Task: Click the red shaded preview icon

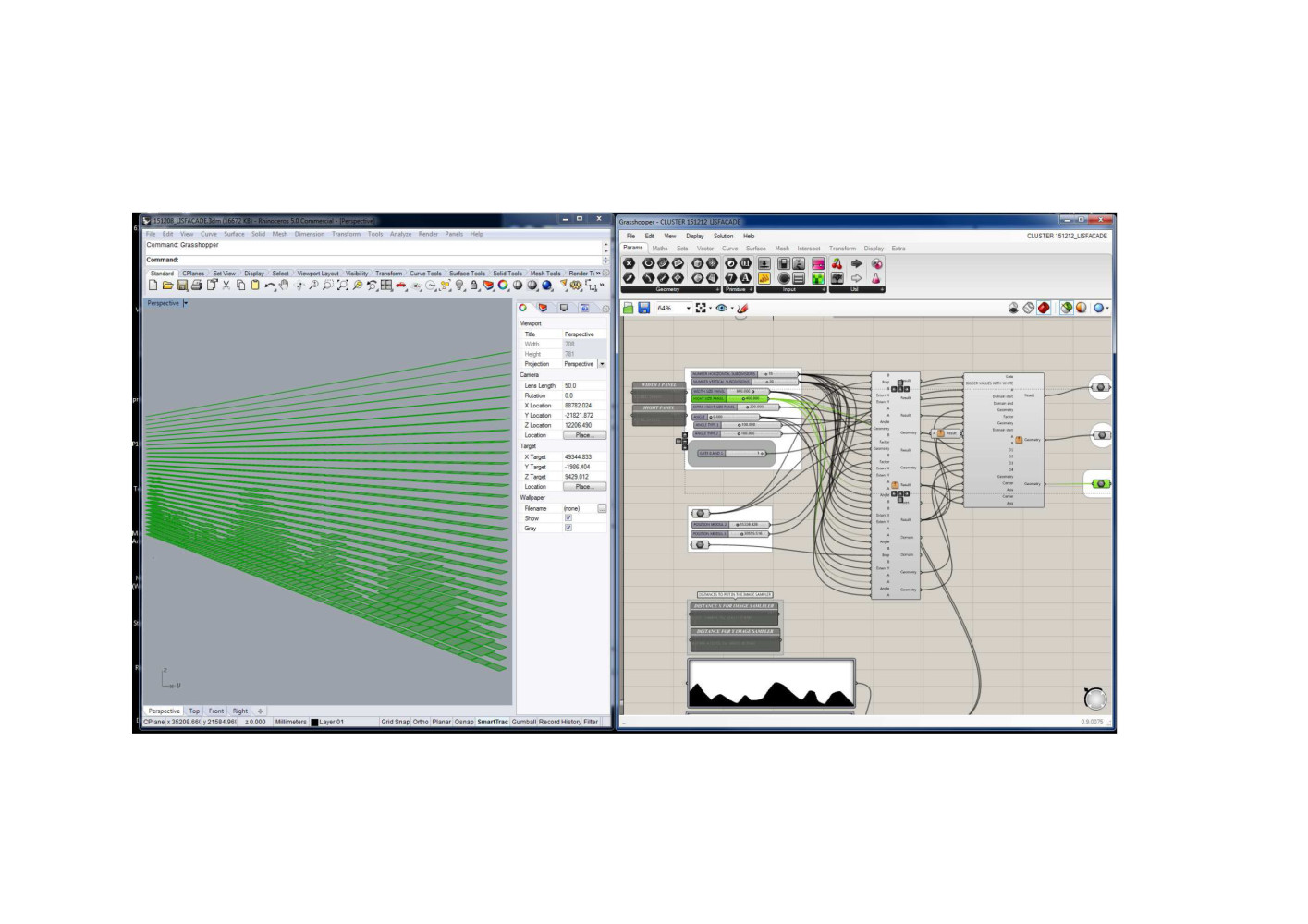Action: click(x=1044, y=308)
